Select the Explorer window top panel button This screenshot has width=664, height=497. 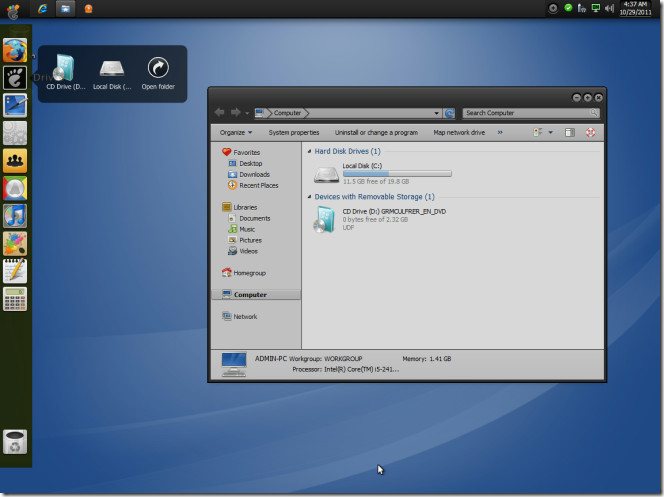(x=65, y=8)
